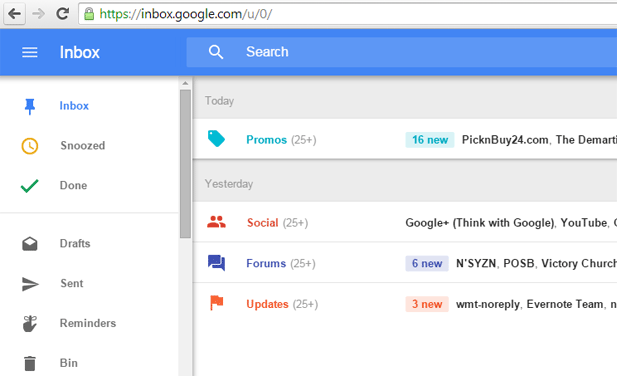Expand the Forums bundle
The width and height of the screenshot is (617, 376).
(x=405, y=263)
